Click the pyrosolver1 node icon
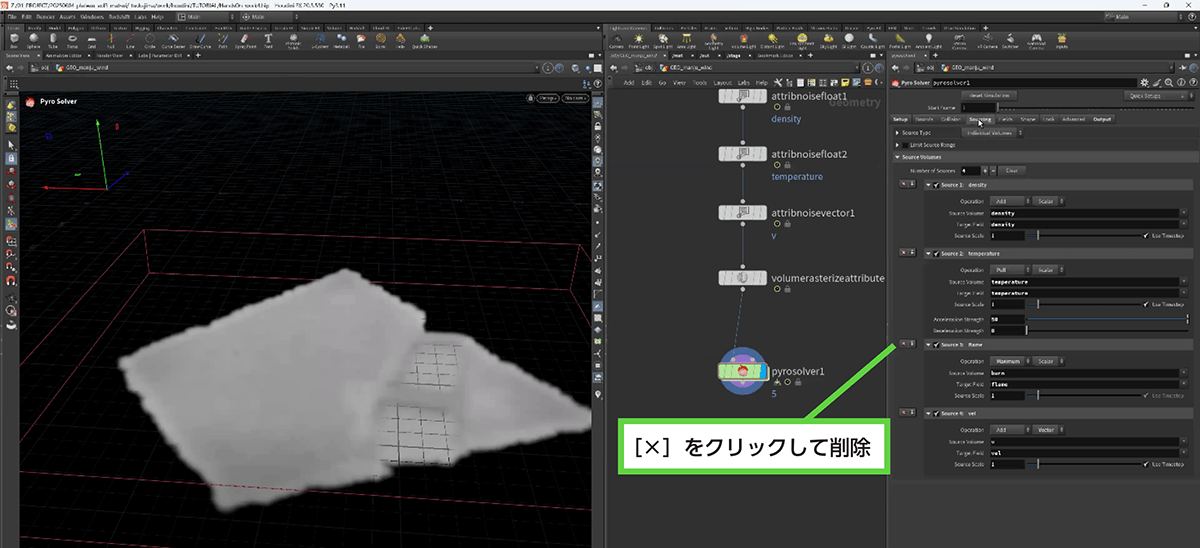Screen dimensions: 1200x548 742,371
